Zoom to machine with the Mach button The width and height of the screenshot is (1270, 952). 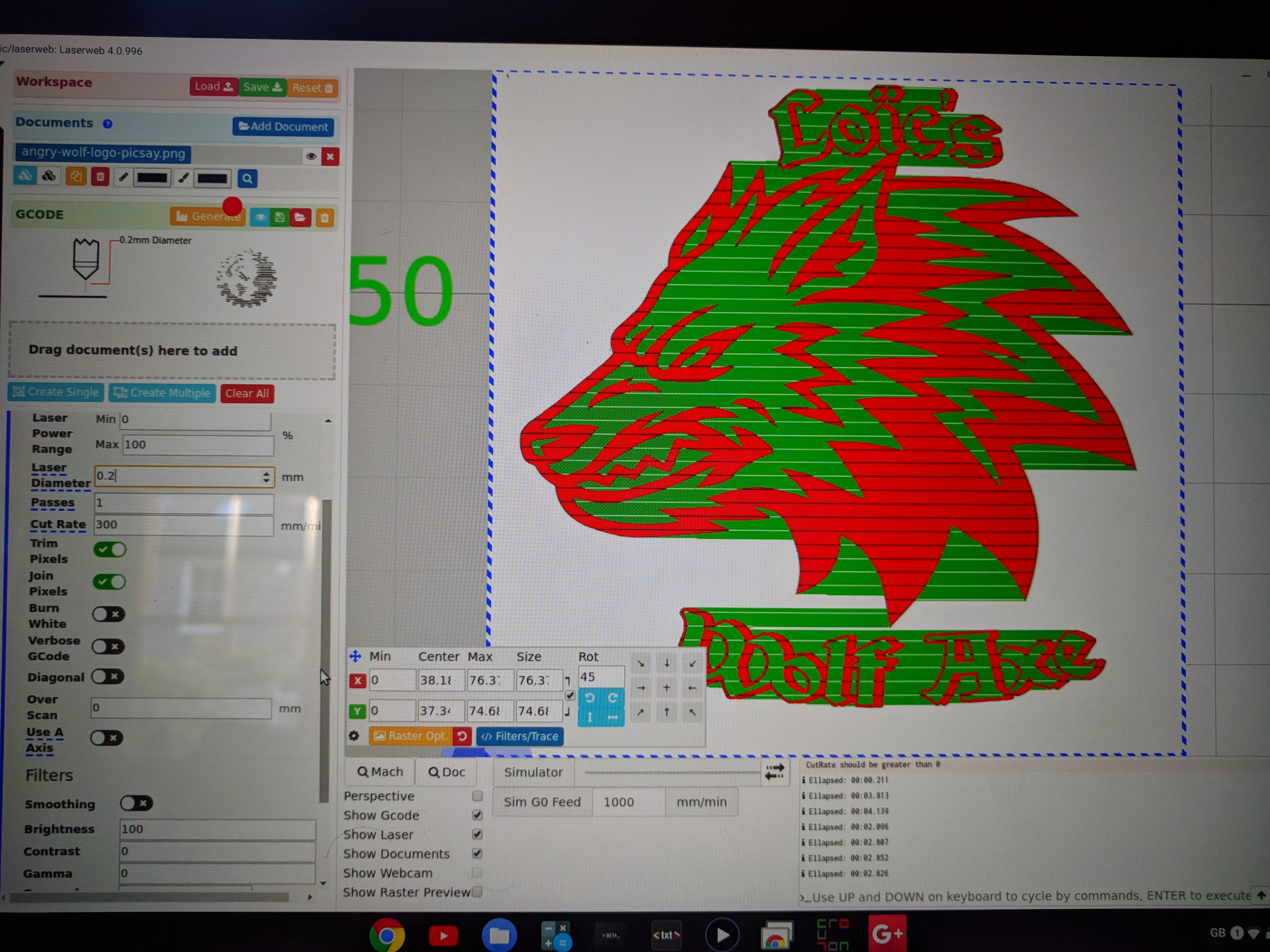click(x=380, y=772)
